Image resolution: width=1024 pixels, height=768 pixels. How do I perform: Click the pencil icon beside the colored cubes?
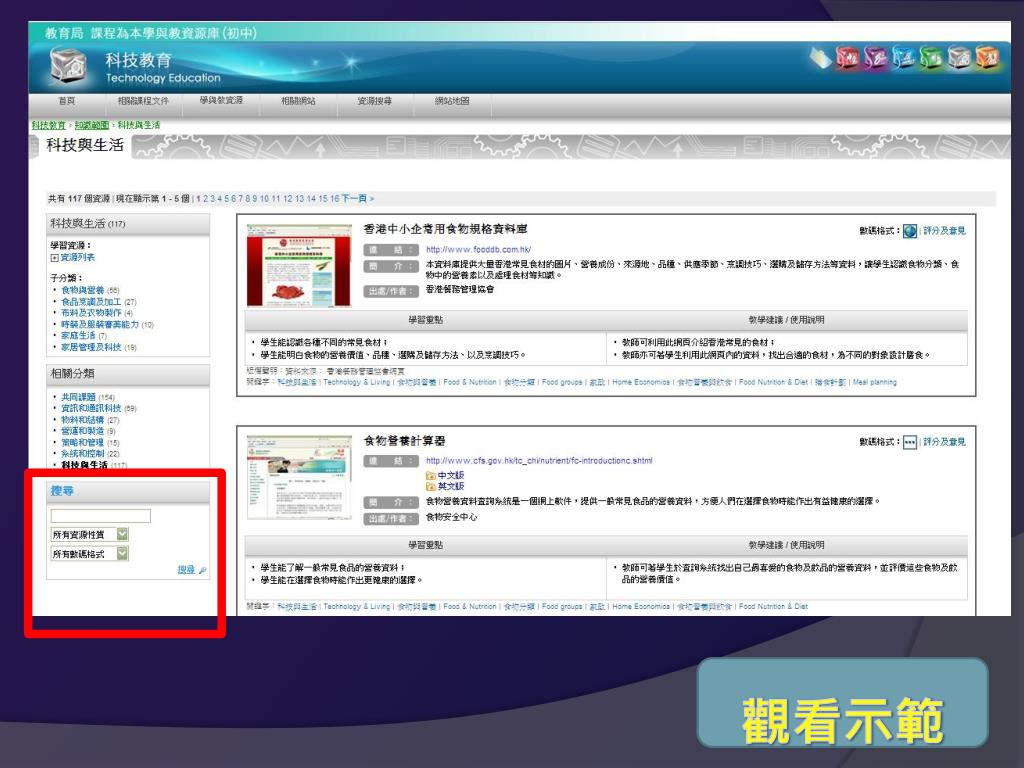pos(820,57)
